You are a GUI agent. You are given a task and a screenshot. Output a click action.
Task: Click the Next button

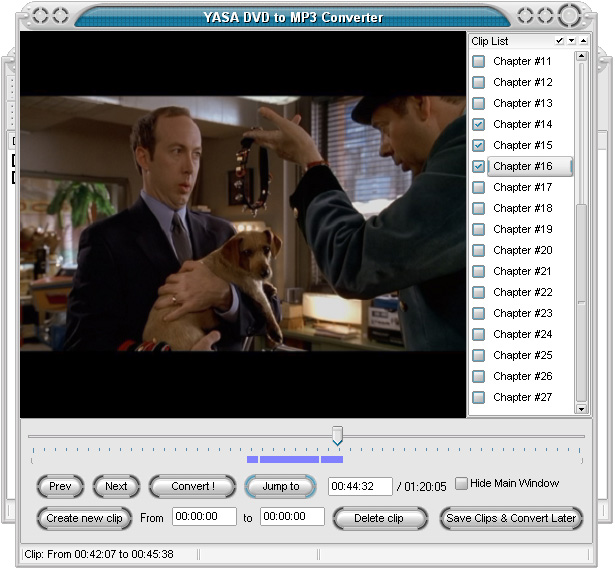(x=116, y=486)
